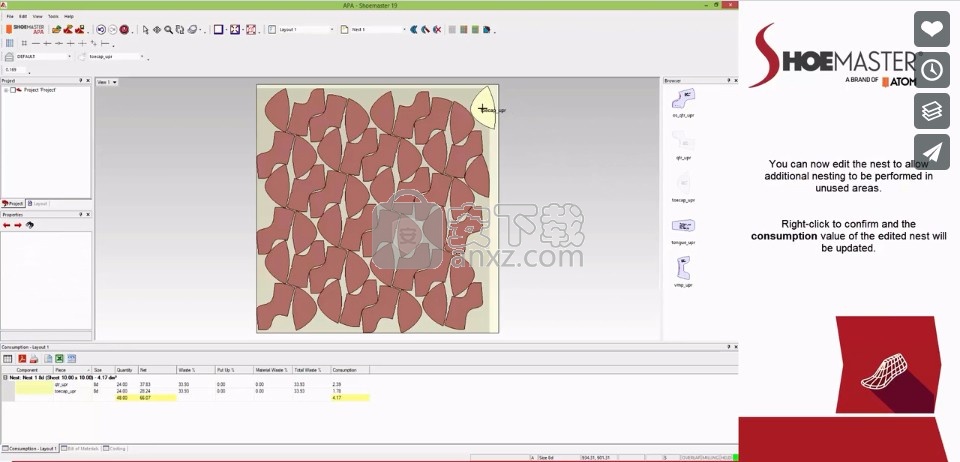The height and width of the screenshot is (462, 960).
Task: Click the collections stack icon in the video overlay
Action: (932, 111)
